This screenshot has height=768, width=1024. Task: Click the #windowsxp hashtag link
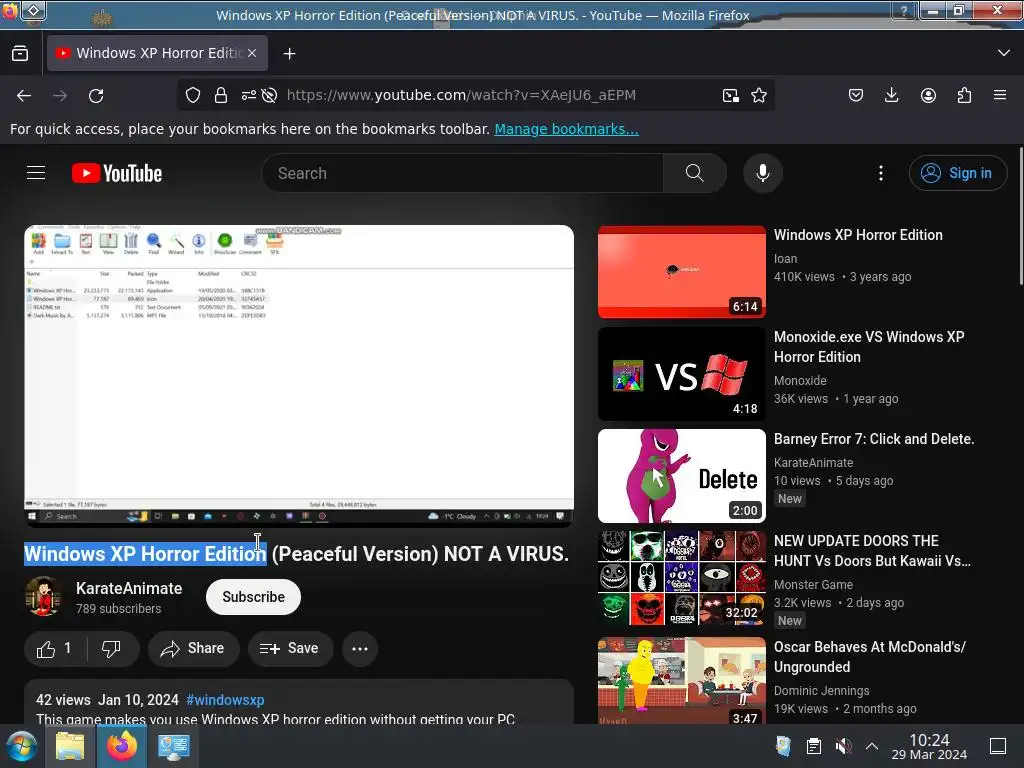click(x=225, y=700)
